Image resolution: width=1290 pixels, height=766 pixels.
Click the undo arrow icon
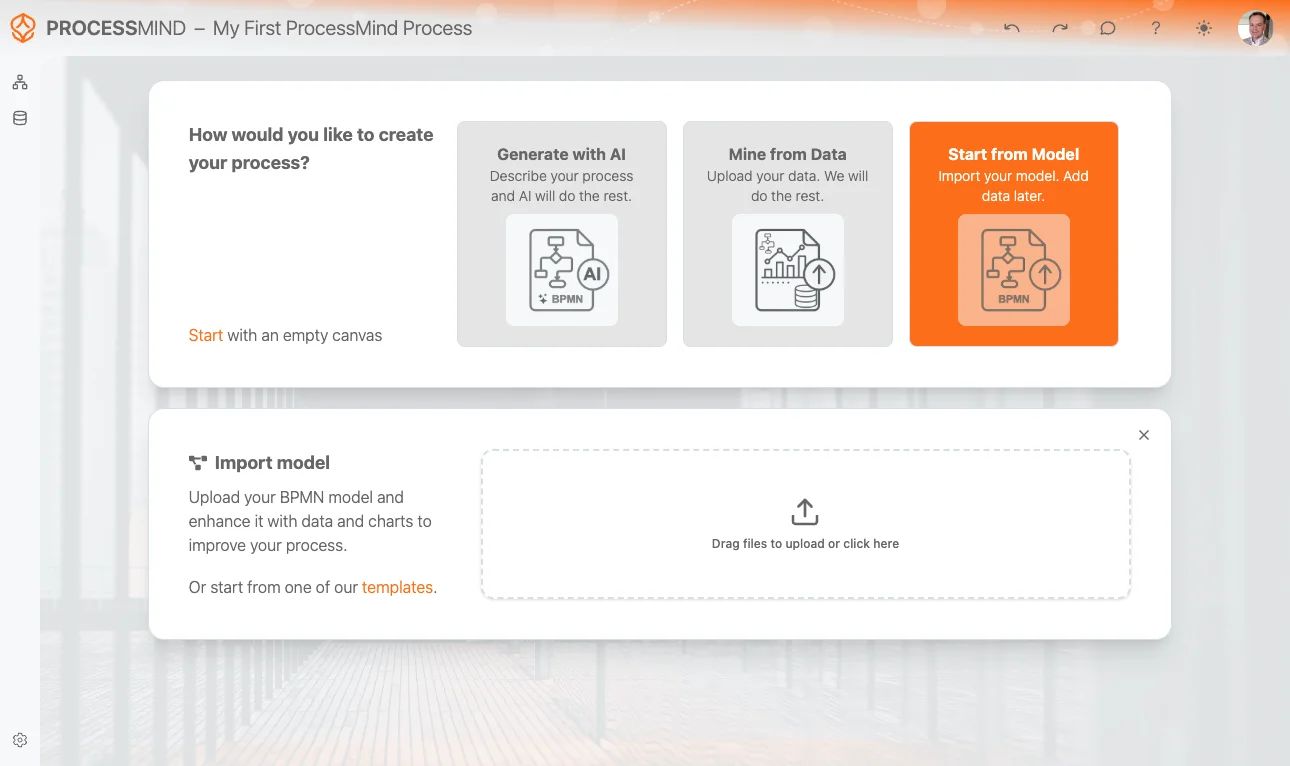click(1012, 28)
